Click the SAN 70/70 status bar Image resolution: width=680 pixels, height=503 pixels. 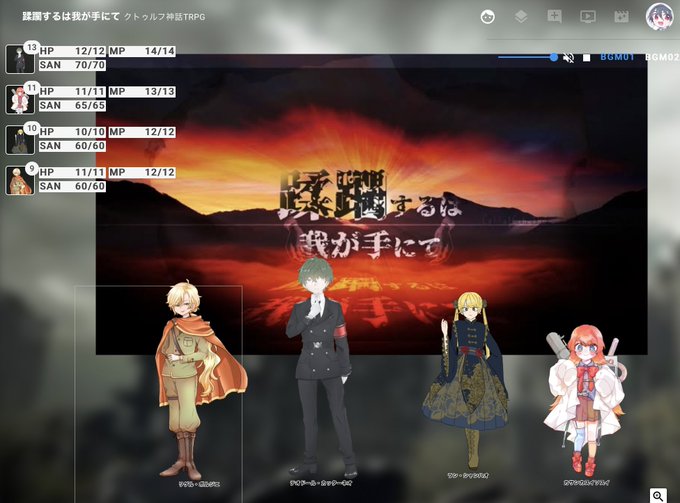pyautogui.click(x=72, y=65)
